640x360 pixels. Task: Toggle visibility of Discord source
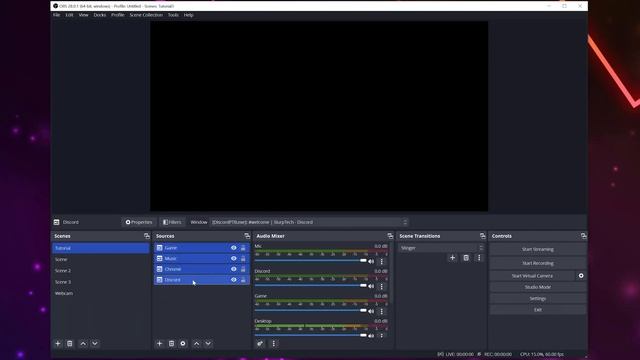[x=233, y=280]
